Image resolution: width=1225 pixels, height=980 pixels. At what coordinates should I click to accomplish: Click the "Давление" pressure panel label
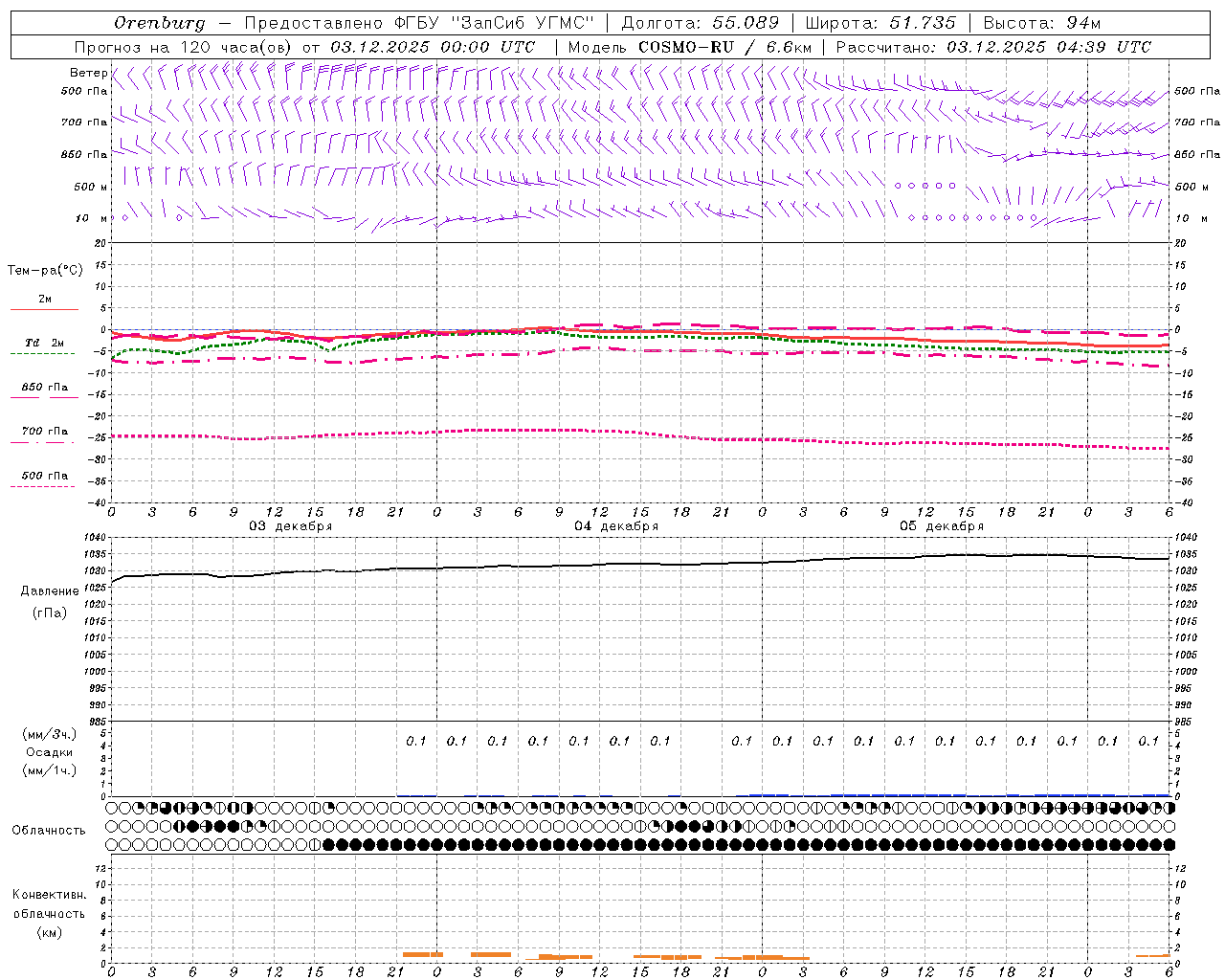pos(50,591)
